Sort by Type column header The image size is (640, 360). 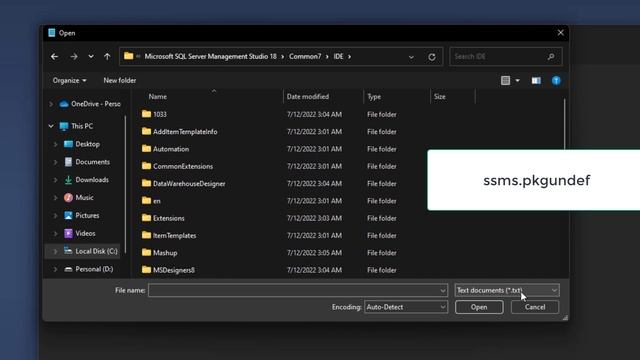point(374,97)
